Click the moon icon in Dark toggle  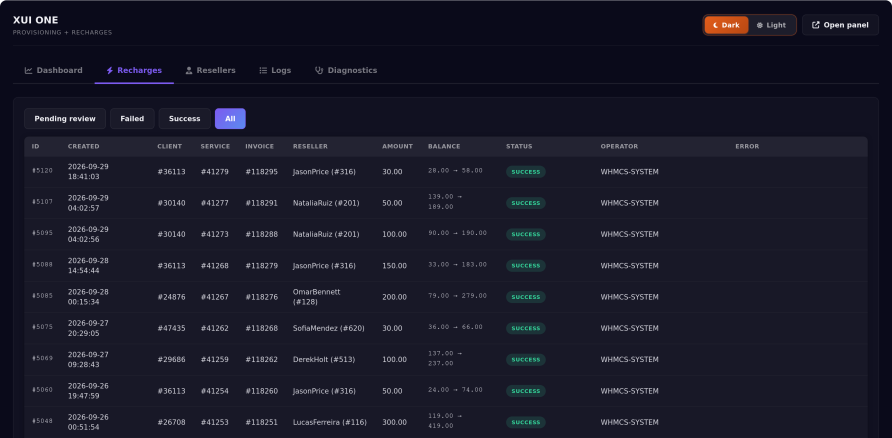pyautogui.click(x=716, y=25)
